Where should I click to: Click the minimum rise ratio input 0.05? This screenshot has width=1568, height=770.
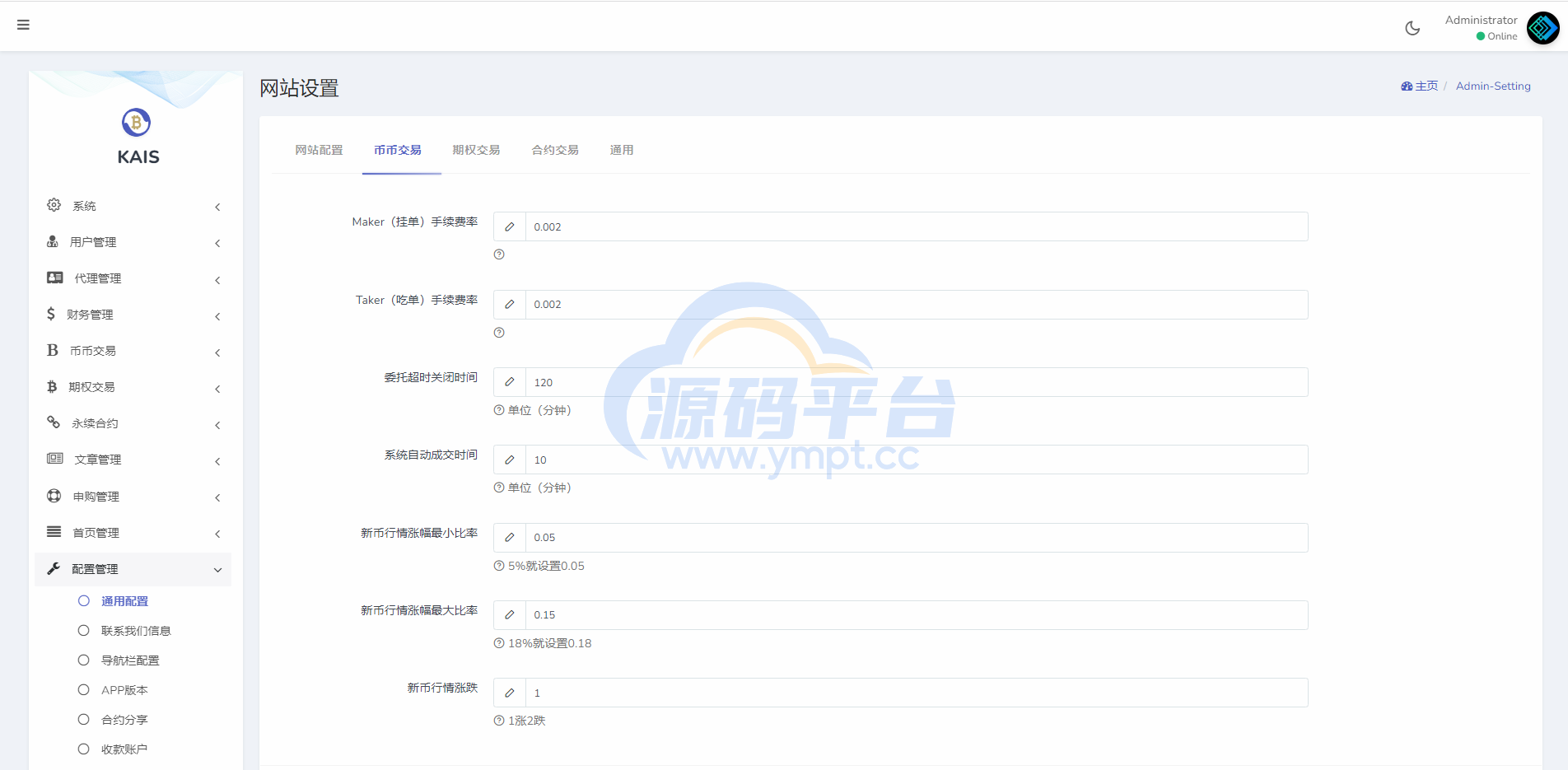click(917, 538)
